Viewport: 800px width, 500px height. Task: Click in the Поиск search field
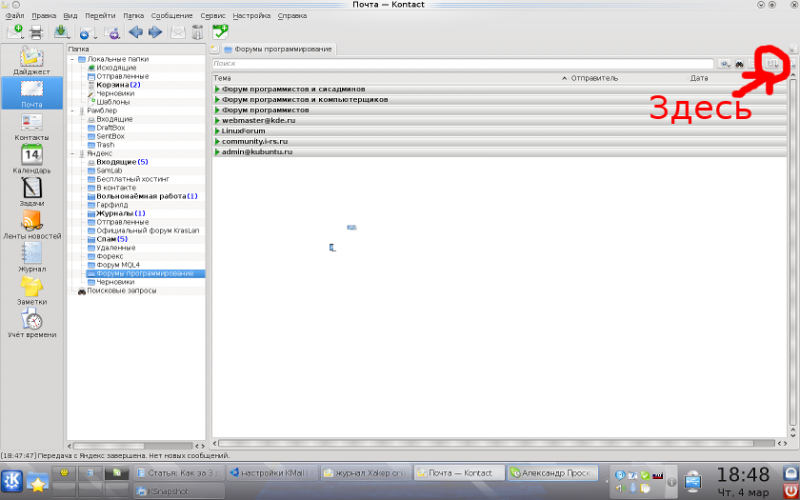pyautogui.click(x=463, y=64)
